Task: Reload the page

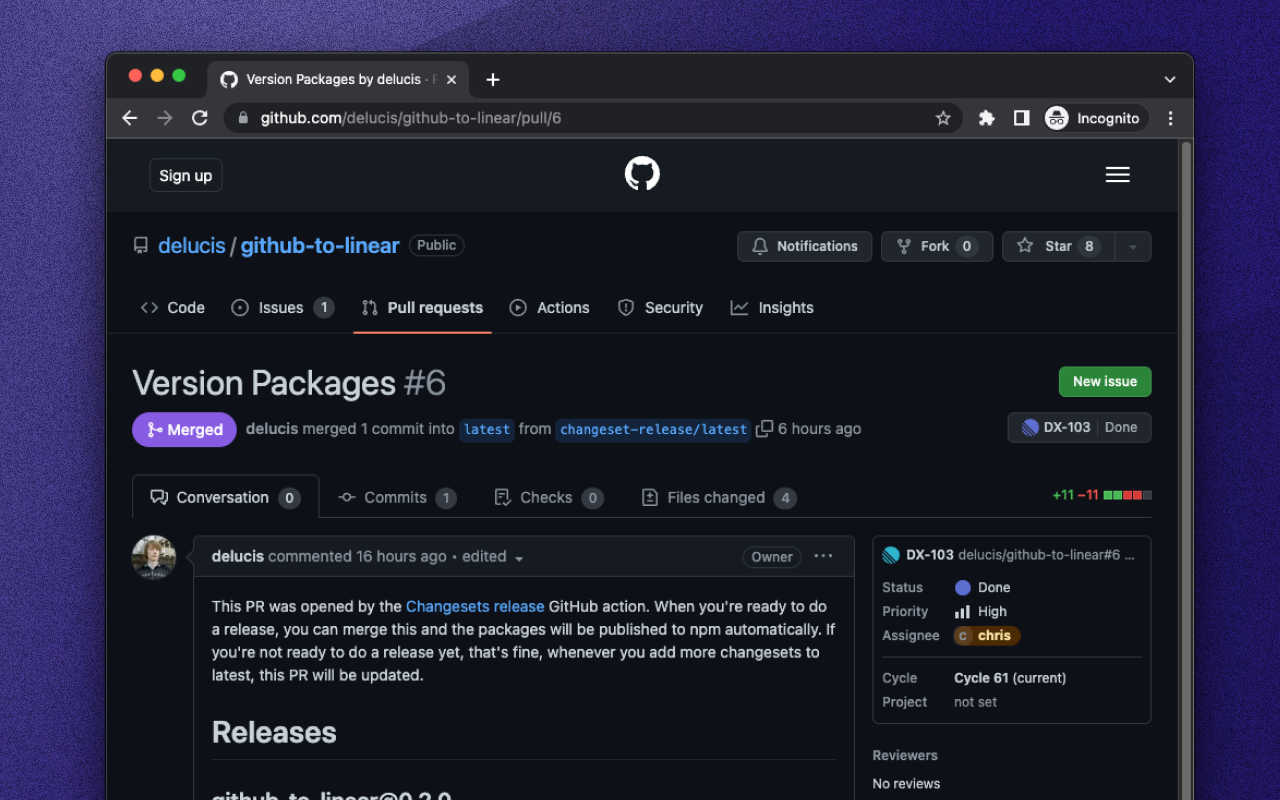Action: [200, 118]
